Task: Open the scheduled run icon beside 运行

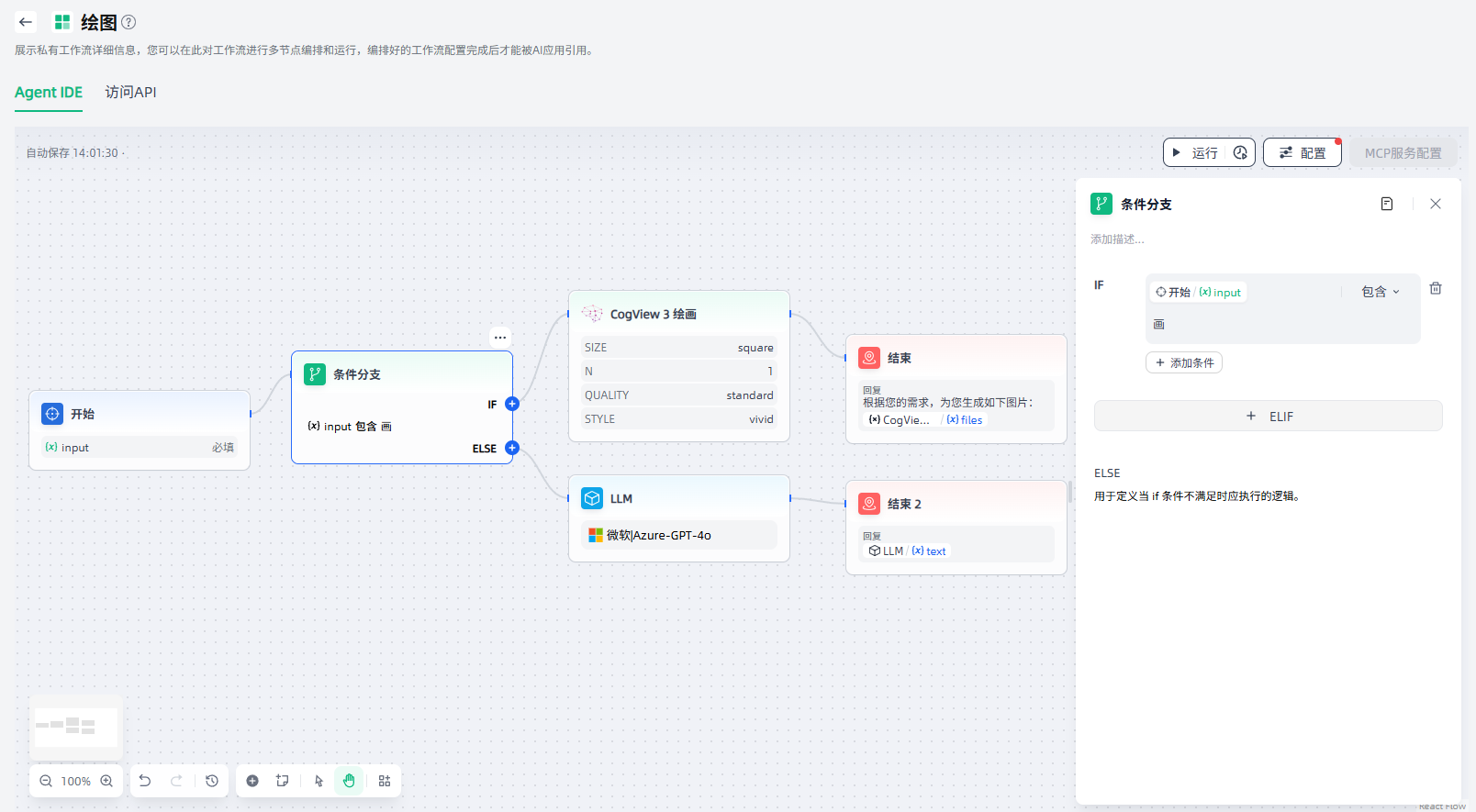Action: pyautogui.click(x=1240, y=152)
